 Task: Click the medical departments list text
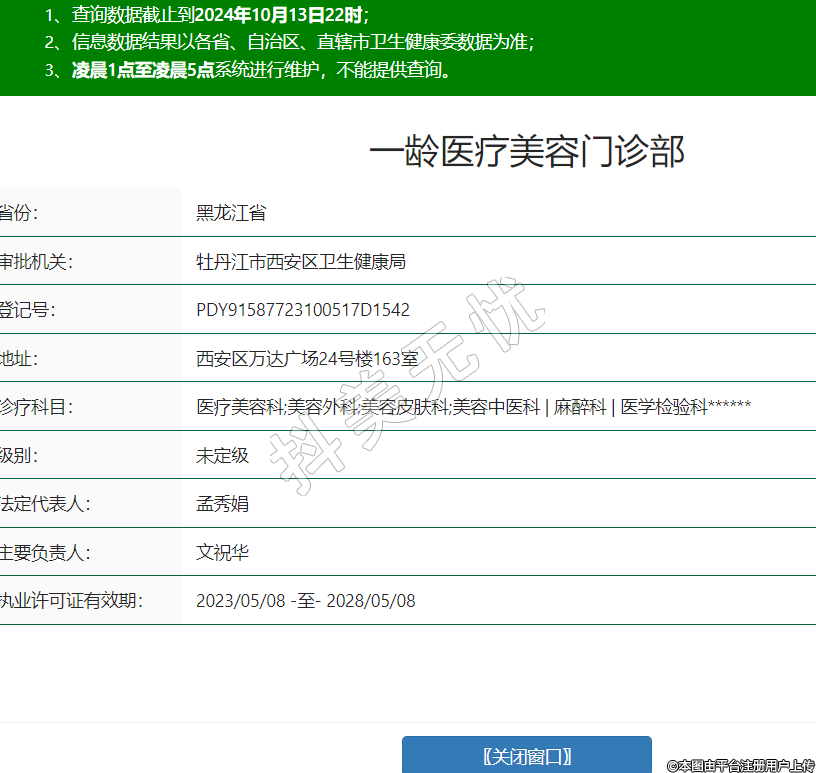coord(473,407)
